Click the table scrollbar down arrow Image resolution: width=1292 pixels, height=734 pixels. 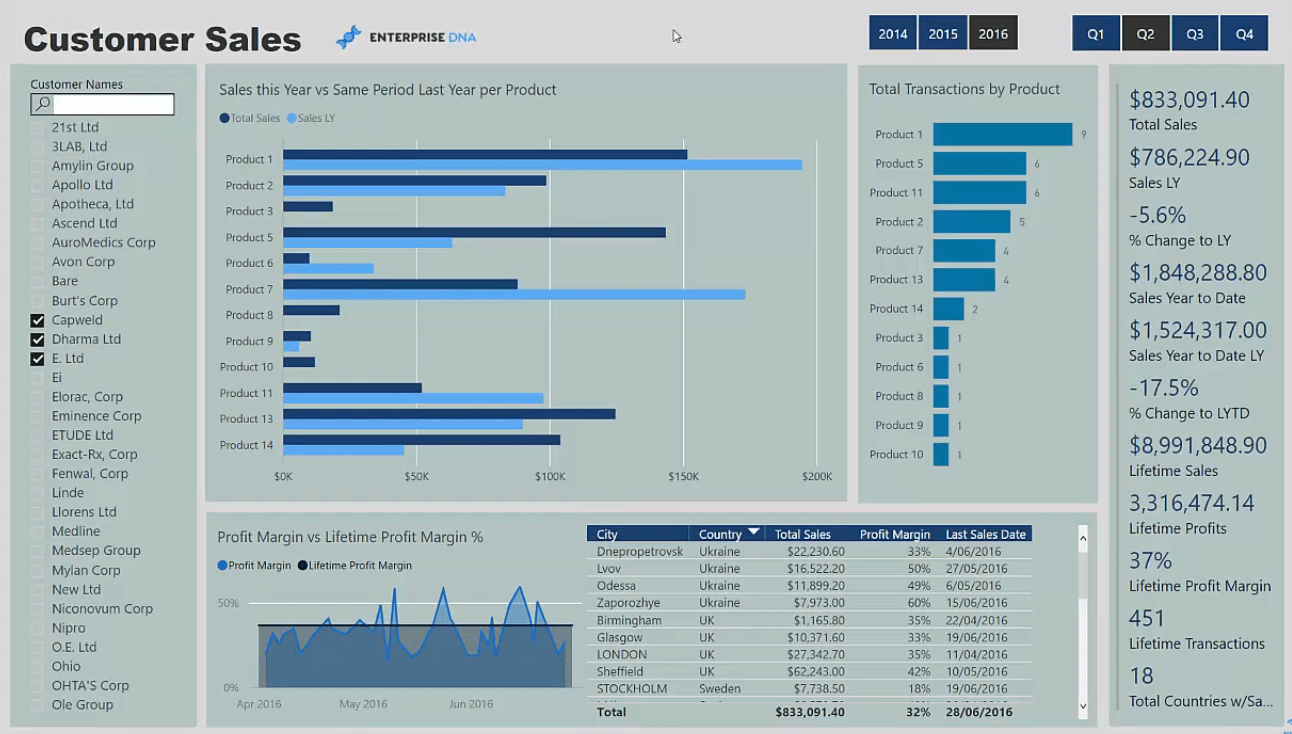point(1082,706)
